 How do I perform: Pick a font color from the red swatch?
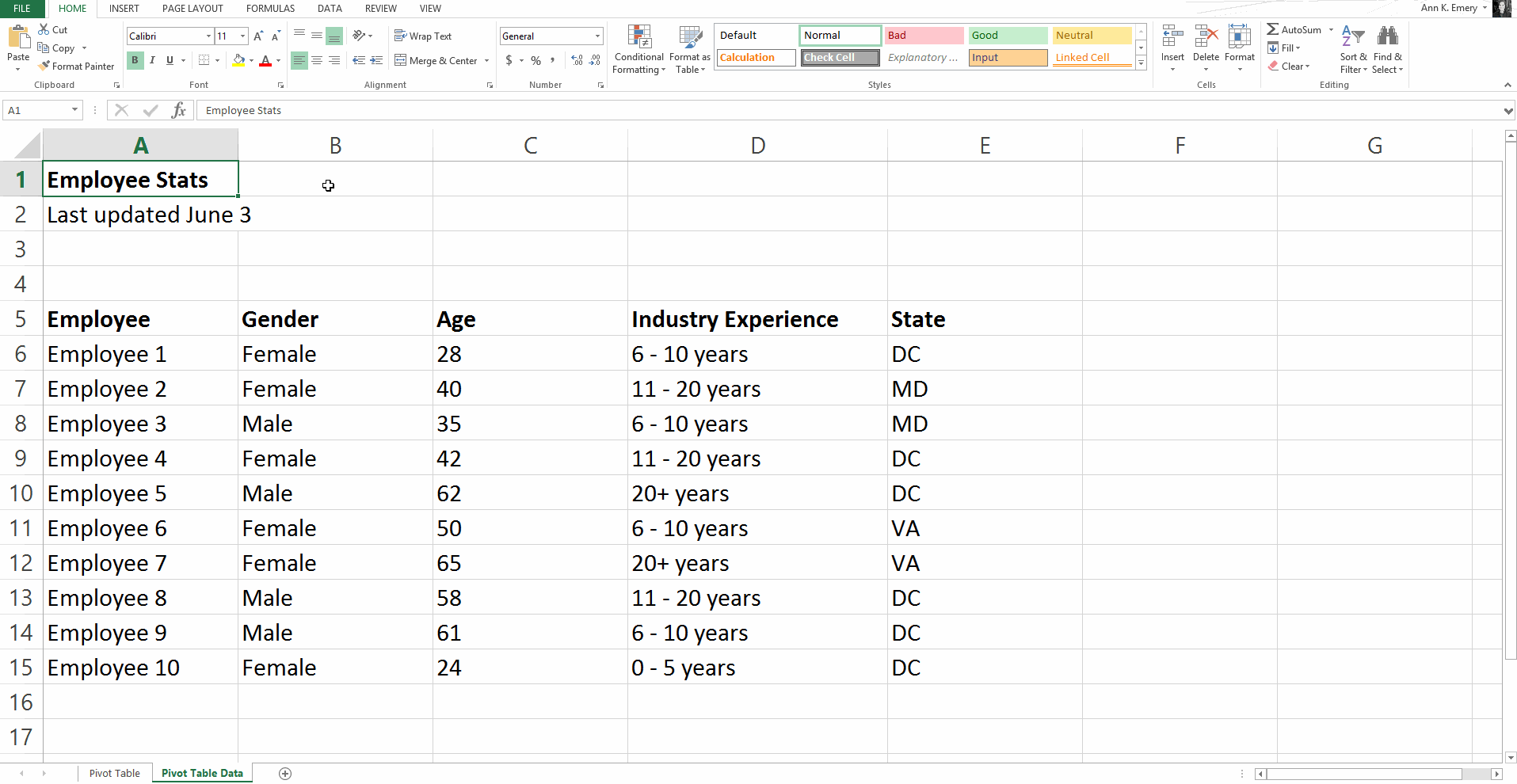(x=266, y=60)
